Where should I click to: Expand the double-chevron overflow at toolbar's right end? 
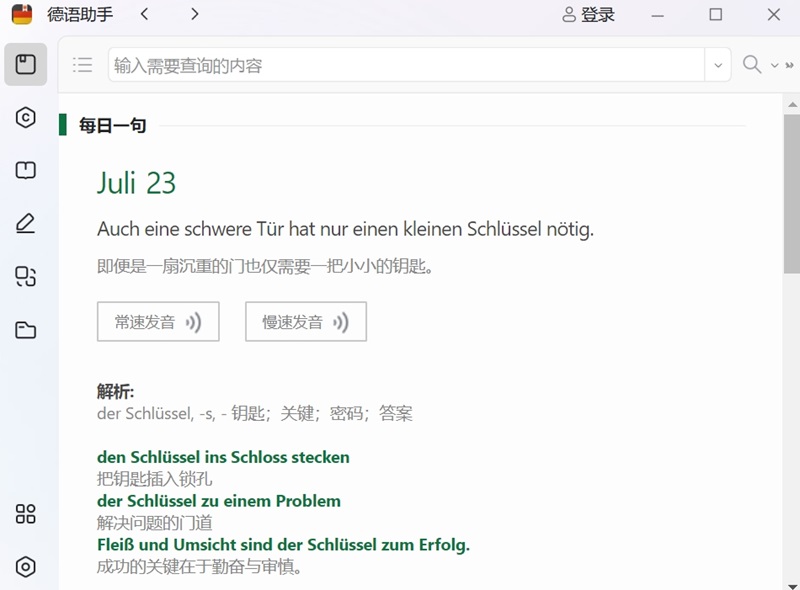coord(791,66)
